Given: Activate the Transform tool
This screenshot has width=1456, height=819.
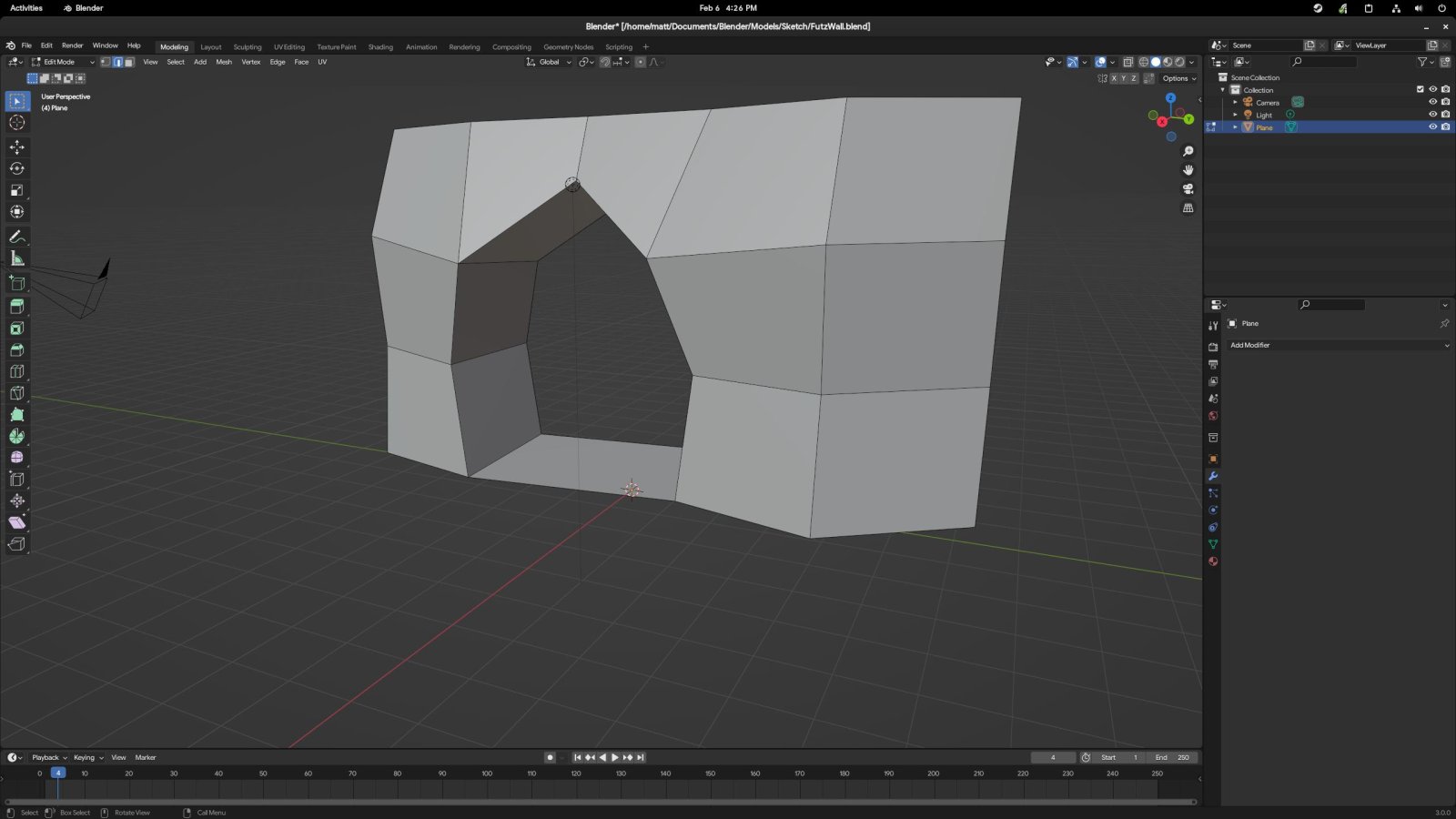Looking at the screenshot, I should [16, 212].
